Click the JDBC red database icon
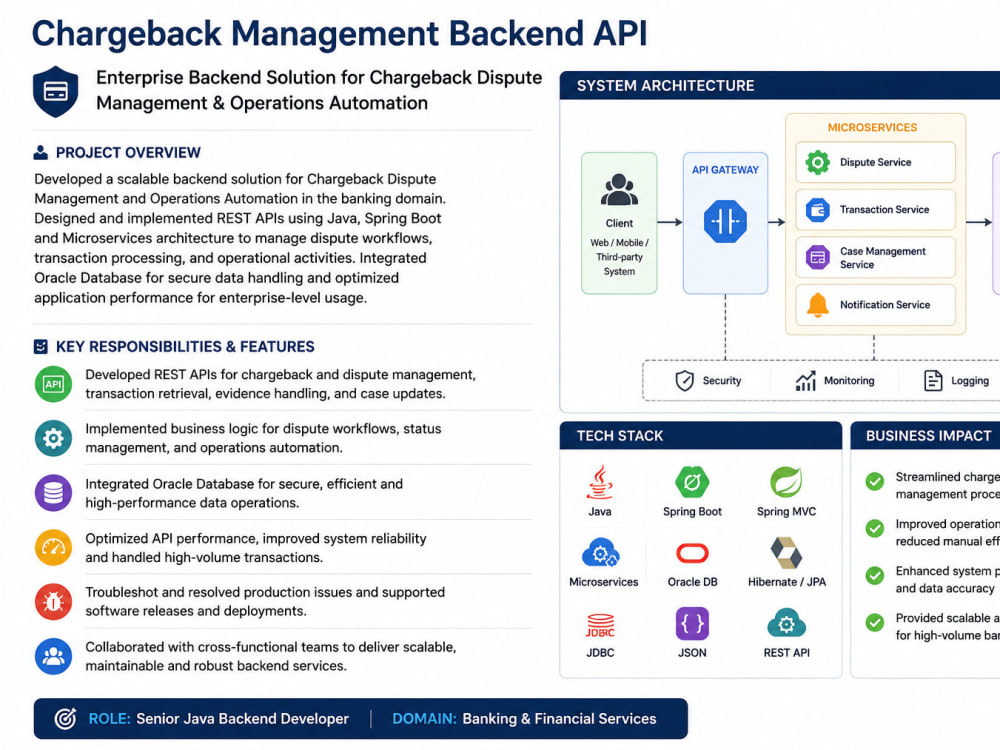This screenshot has height=750, width=1000. [600, 625]
